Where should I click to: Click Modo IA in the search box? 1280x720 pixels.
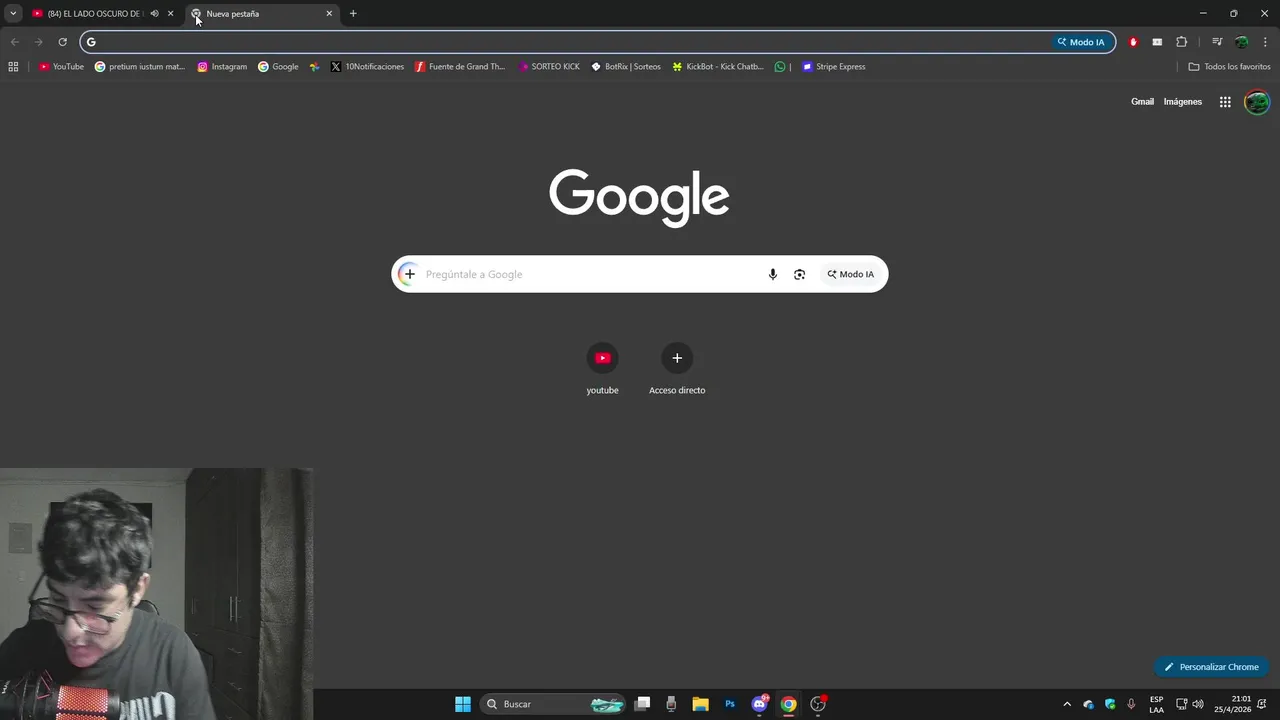pos(851,274)
